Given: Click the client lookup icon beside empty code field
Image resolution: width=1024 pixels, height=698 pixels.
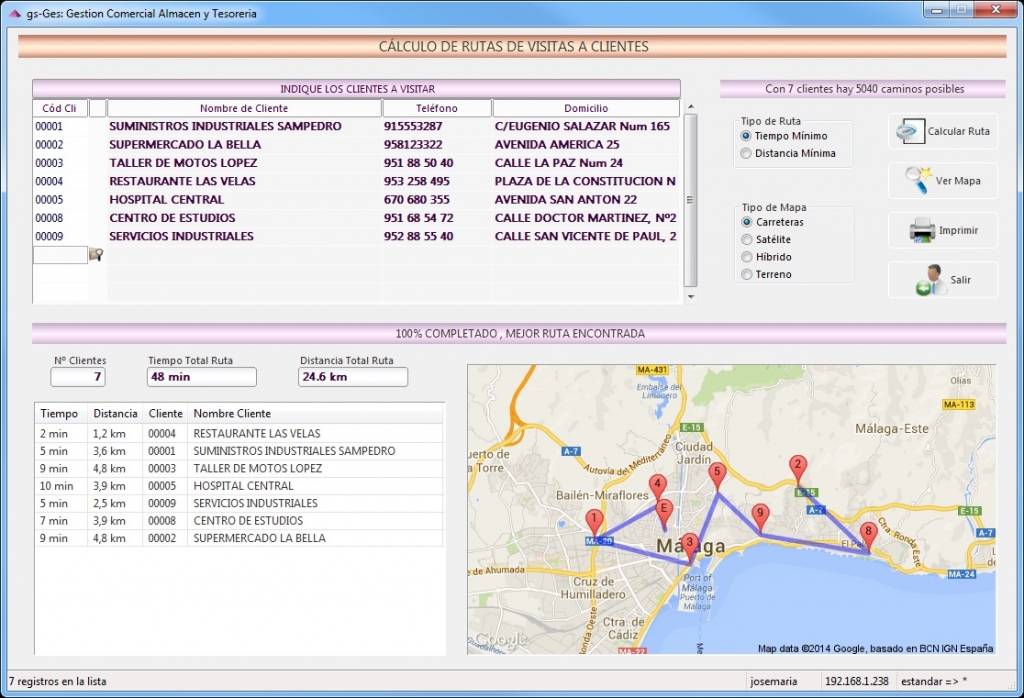Looking at the screenshot, I should coord(96,255).
